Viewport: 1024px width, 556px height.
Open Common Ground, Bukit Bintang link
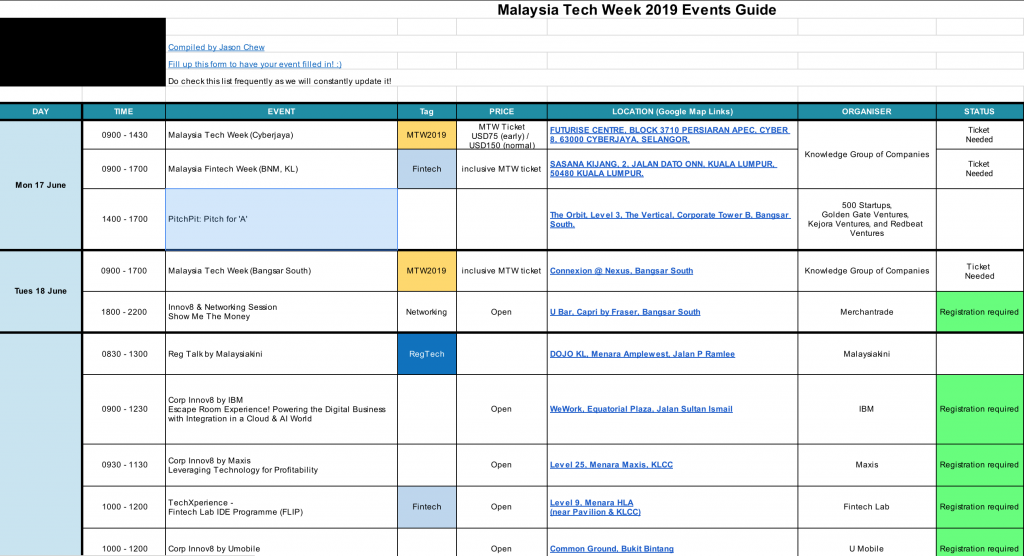pyautogui.click(x=612, y=549)
